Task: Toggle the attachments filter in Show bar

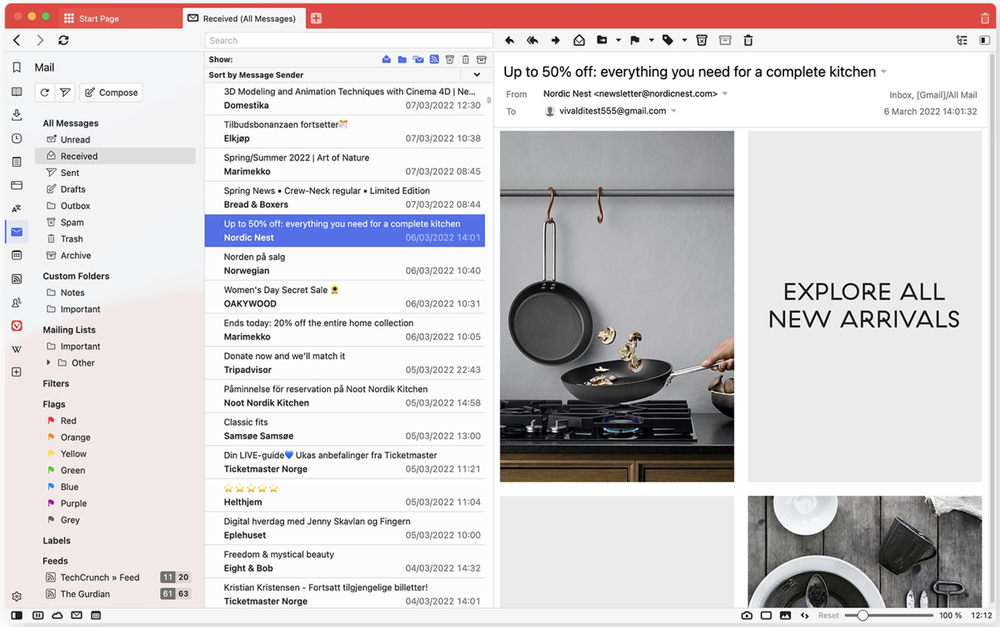Action: 418,59
